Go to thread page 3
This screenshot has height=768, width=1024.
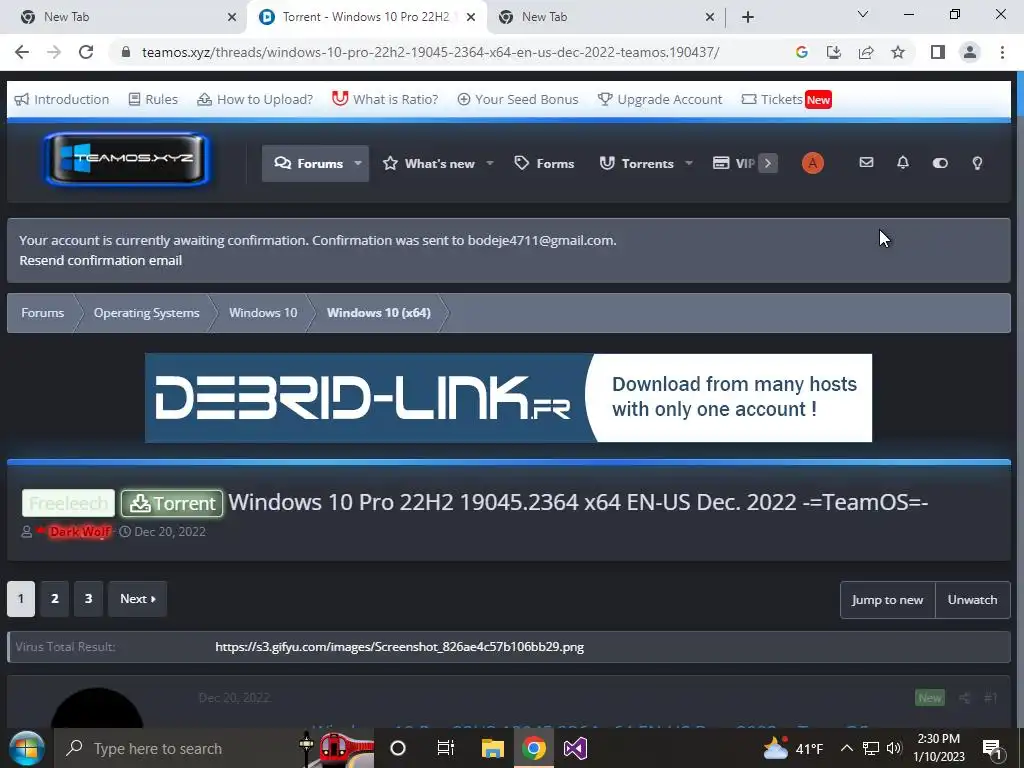click(88, 599)
